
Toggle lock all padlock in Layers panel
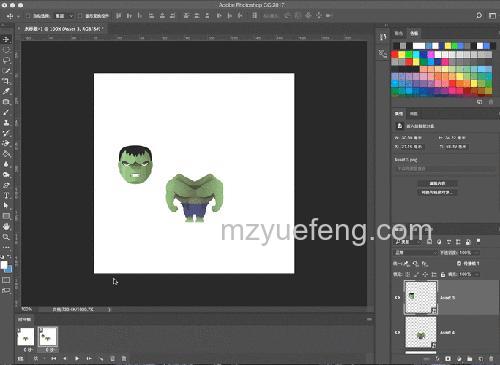point(443,275)
